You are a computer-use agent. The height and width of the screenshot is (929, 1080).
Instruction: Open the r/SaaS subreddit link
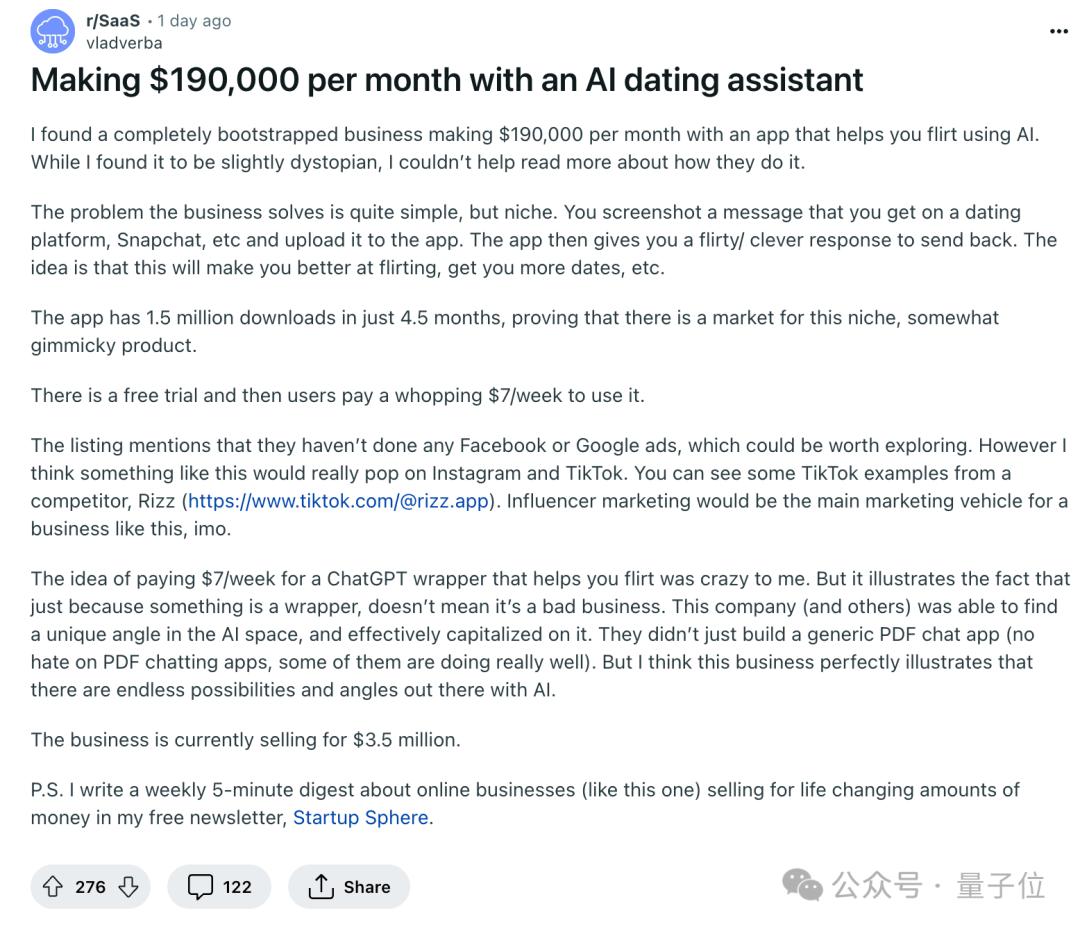pos(113,21)
